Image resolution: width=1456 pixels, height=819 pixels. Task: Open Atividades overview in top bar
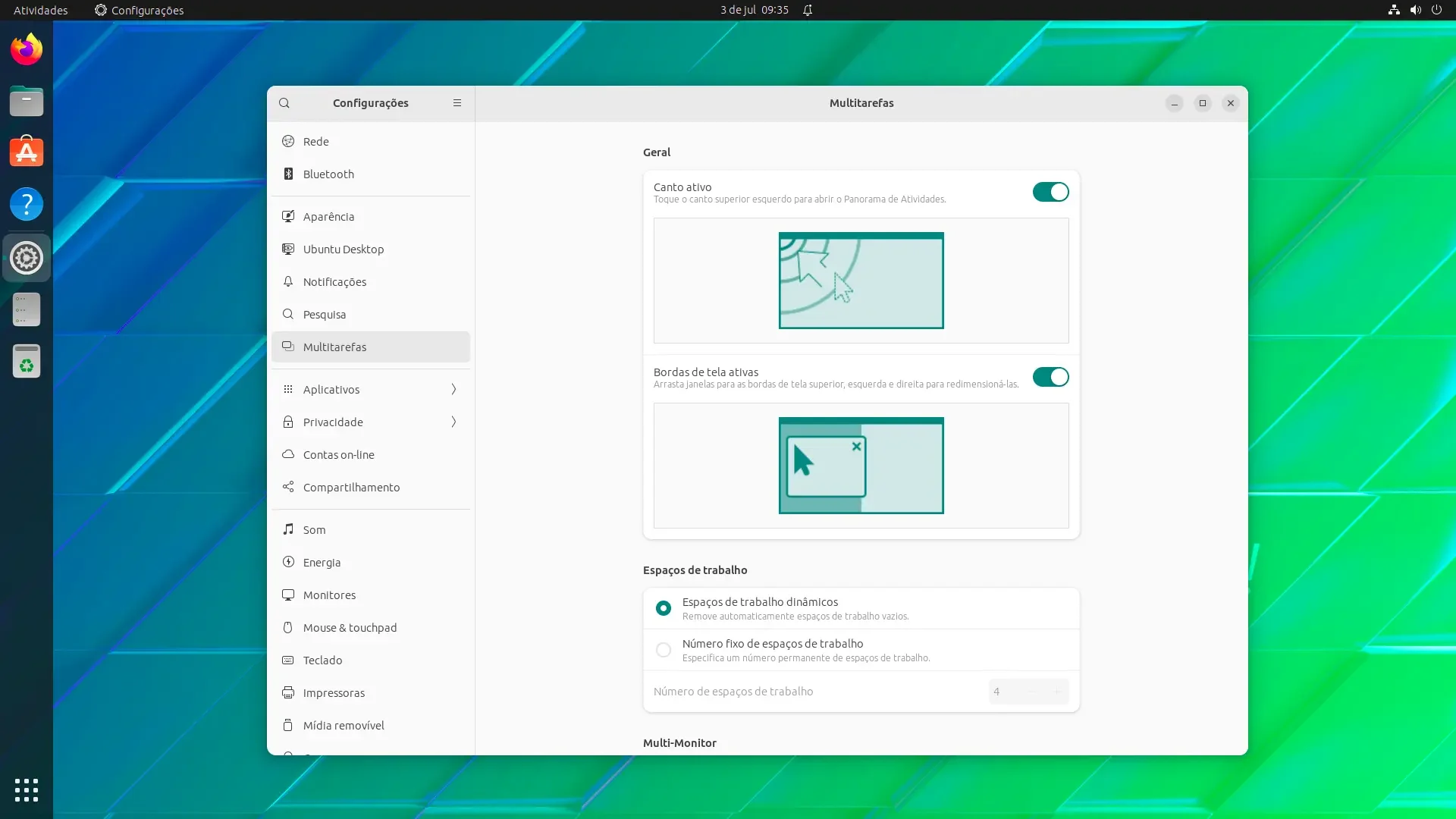coord(41,10)
